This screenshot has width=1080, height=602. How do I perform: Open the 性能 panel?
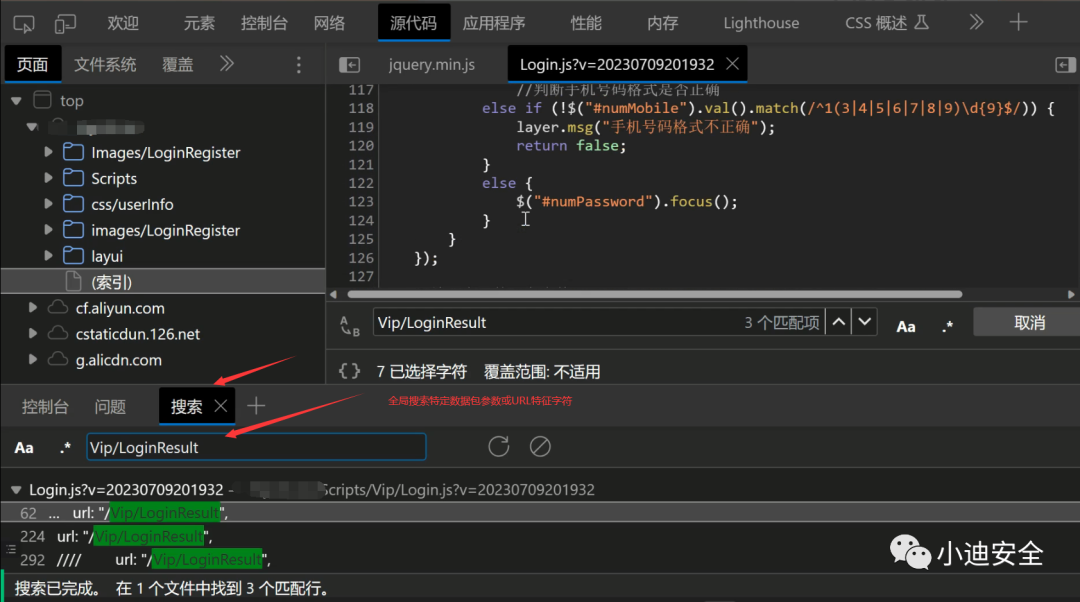[x=585, y=23]
